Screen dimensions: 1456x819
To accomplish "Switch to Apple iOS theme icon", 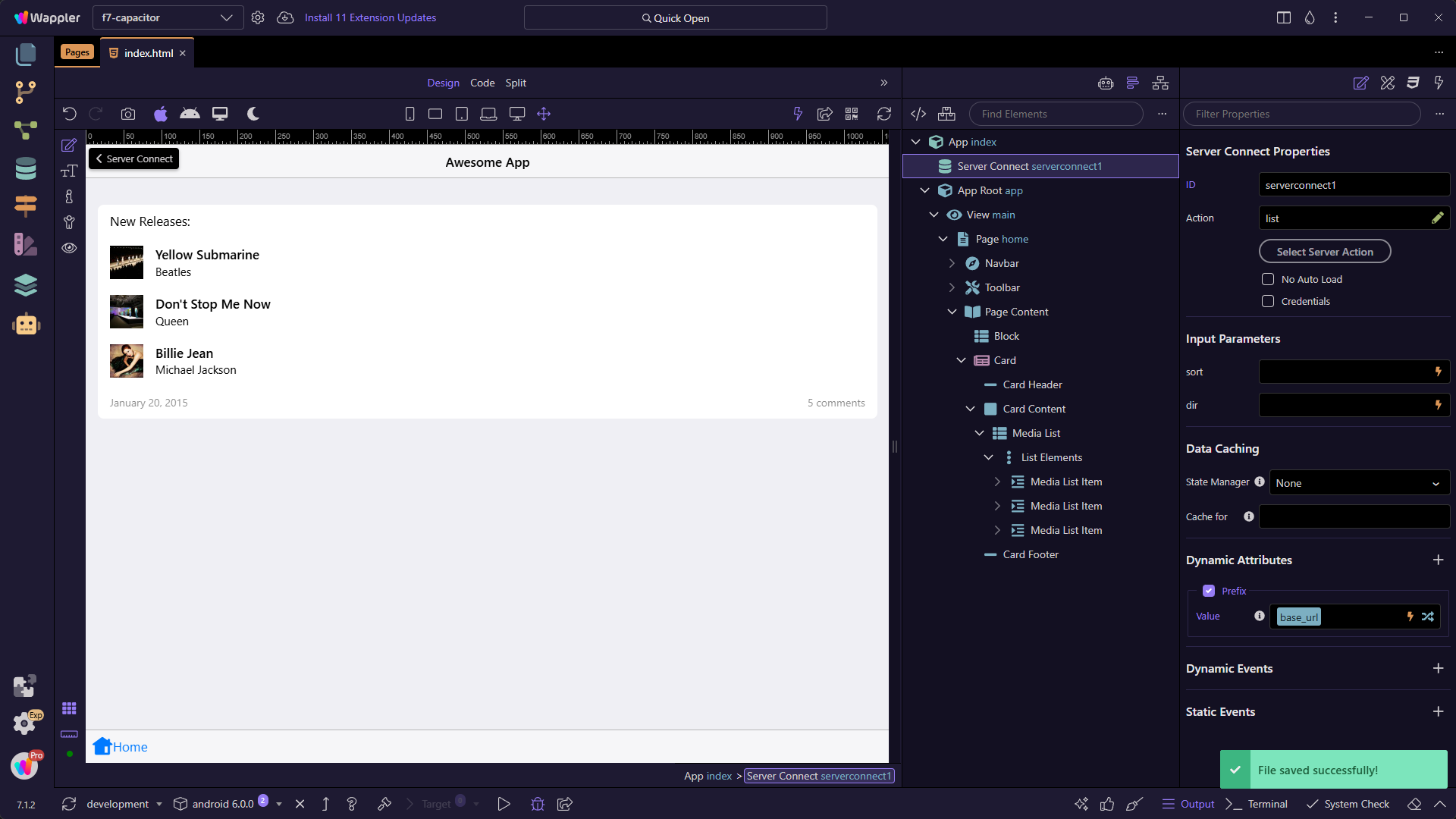I will coord(160,114).
